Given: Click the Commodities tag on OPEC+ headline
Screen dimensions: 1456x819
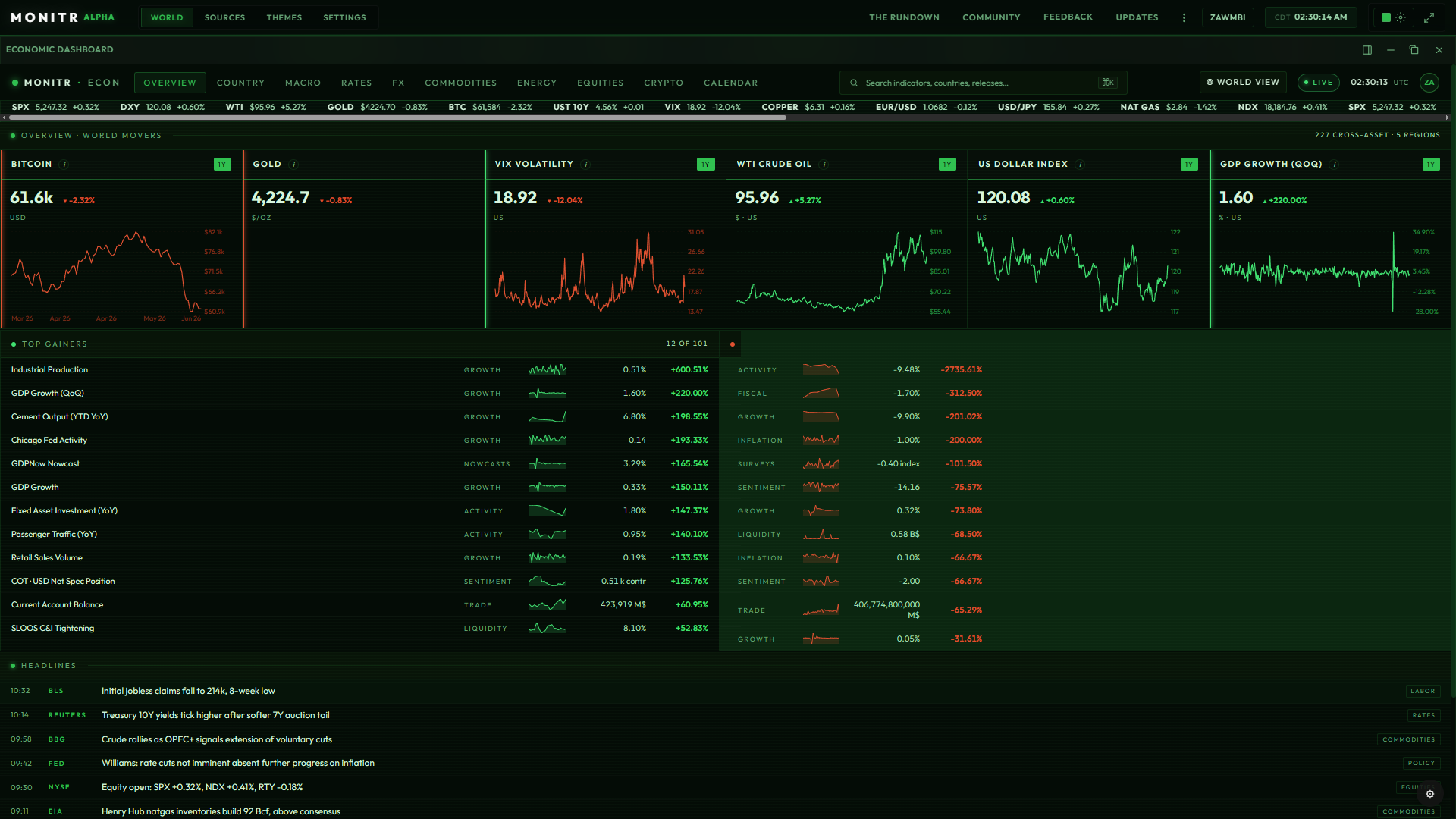Looking at the screenshot, I should pos(1408,739).
